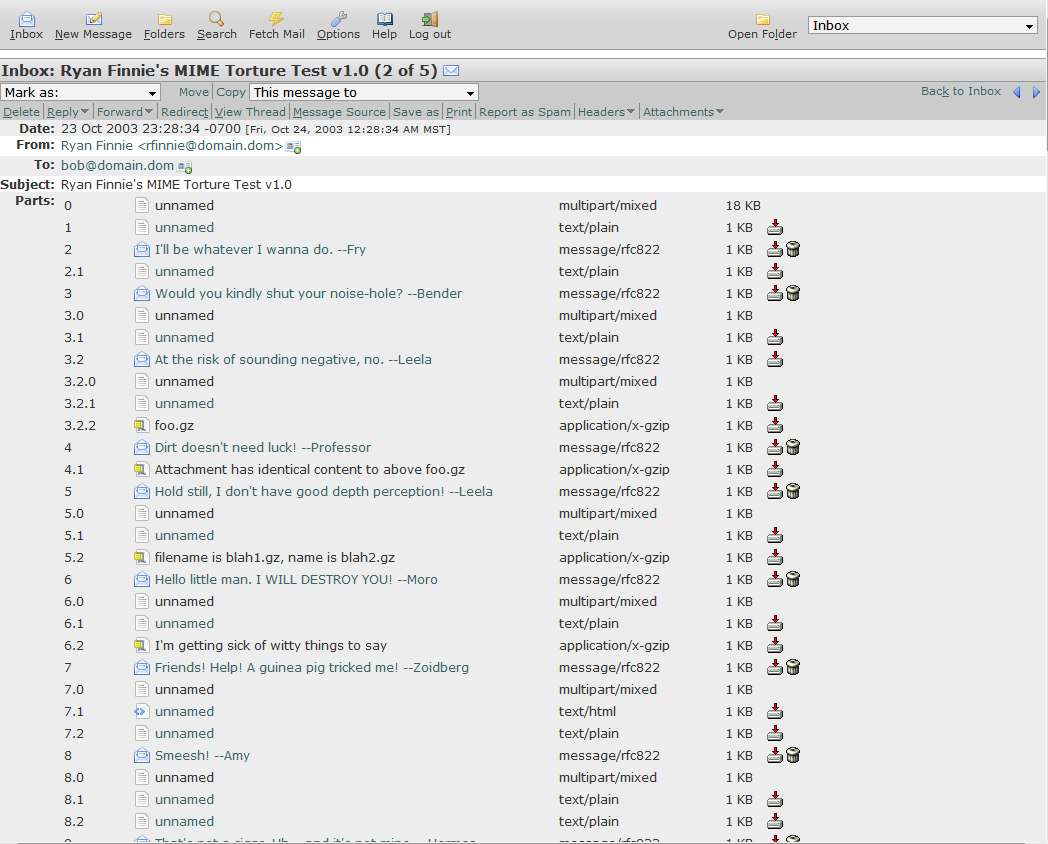Expand the Attachments menu arrow
Viewport: 1048px width, 844px height.
(x=720, y=112)
